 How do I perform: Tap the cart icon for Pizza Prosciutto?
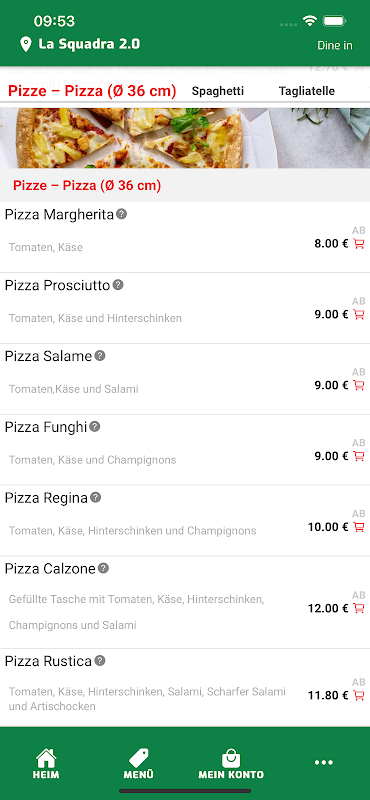(359, 315)
